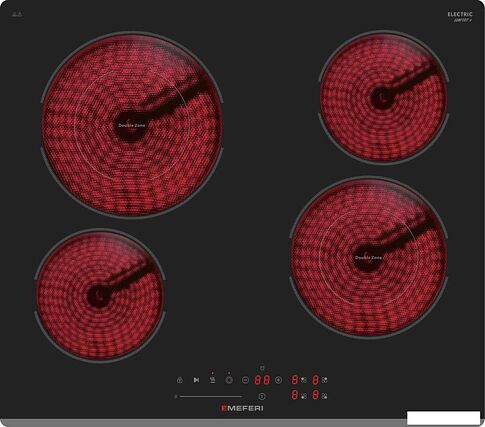Tap the timer icon above the display
485x427 pixels.
click(262, 368)
